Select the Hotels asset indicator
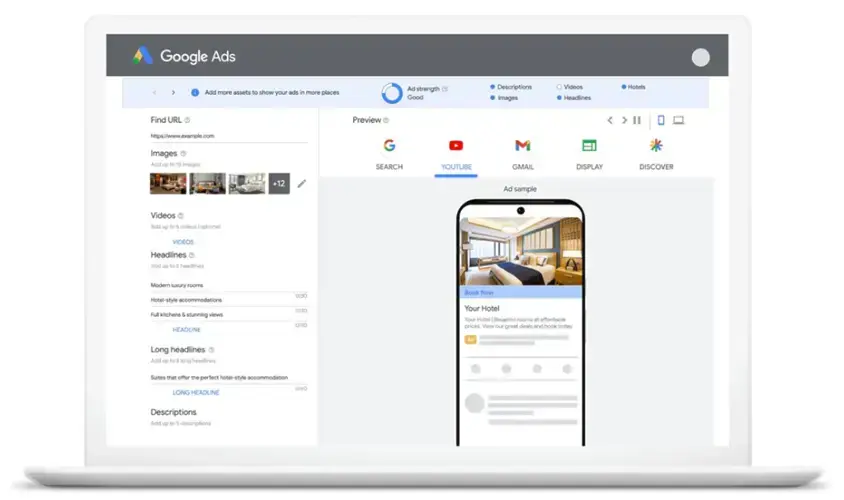The height and width of the screenshot is (500, 844). click(x=624, y=87)
